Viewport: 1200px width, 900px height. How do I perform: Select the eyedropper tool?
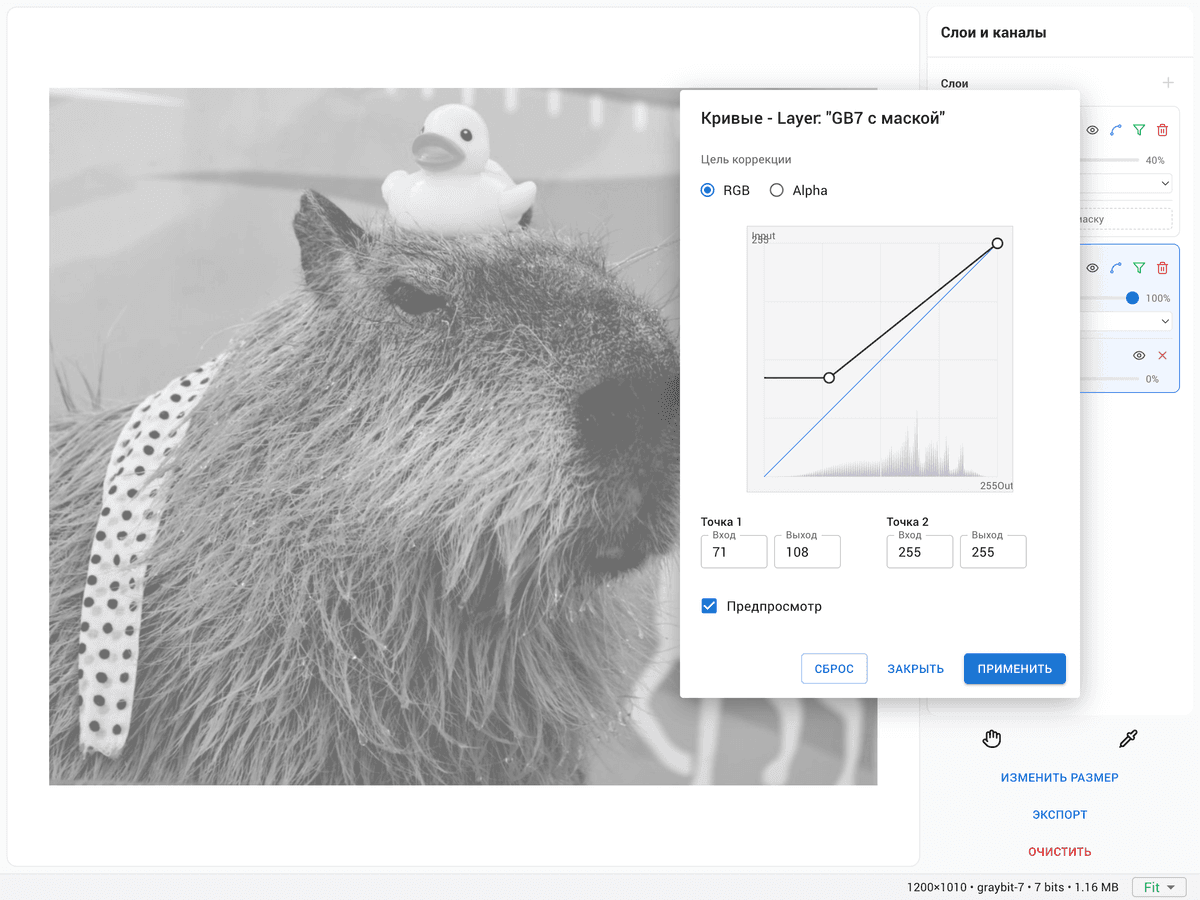coord(1128,739)
